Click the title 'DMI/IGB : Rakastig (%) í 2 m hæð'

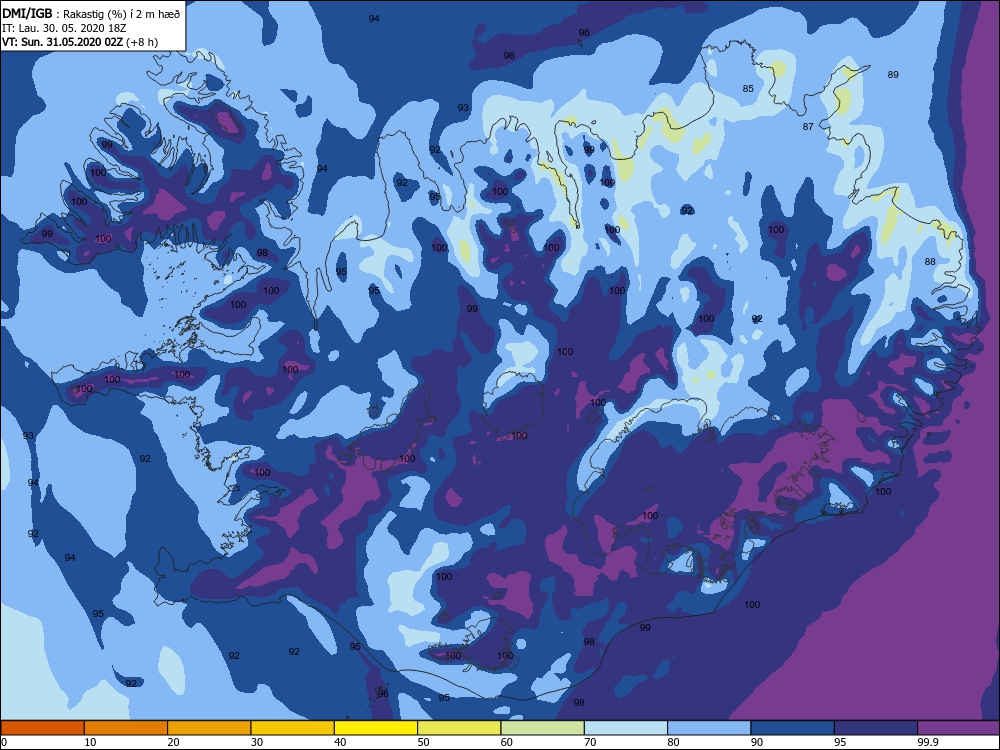(x=92, y=13)
